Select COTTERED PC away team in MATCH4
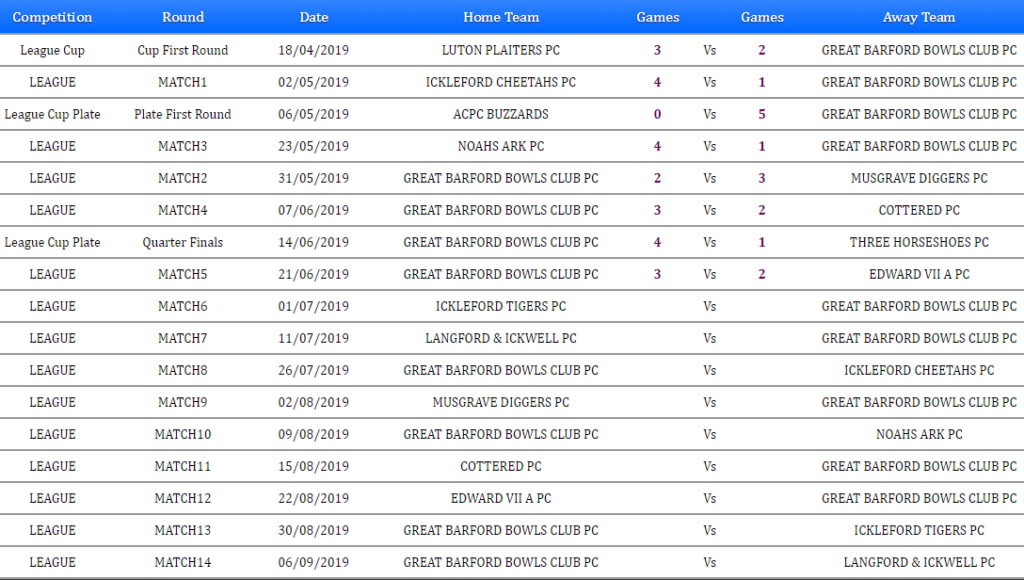The height and width of the screenshot is (580, 1024). click(919, 210)
